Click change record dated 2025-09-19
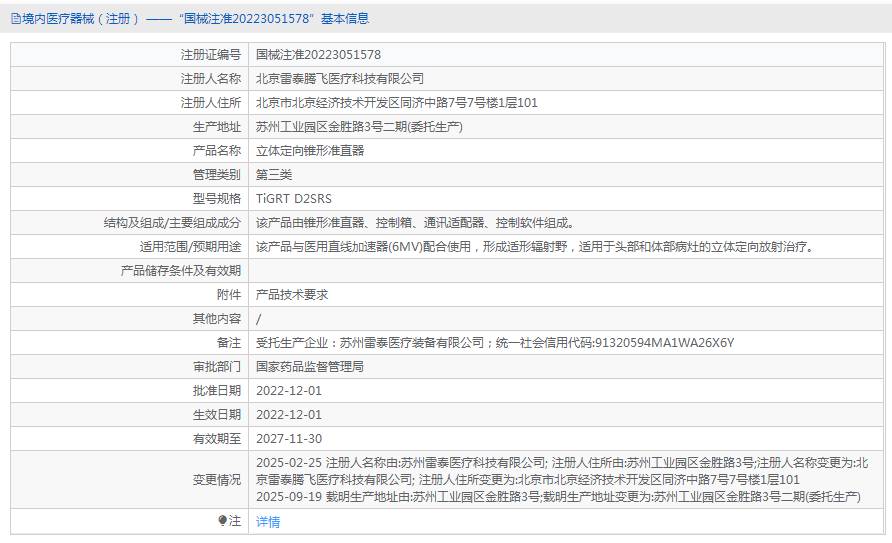 pos(558,496)
